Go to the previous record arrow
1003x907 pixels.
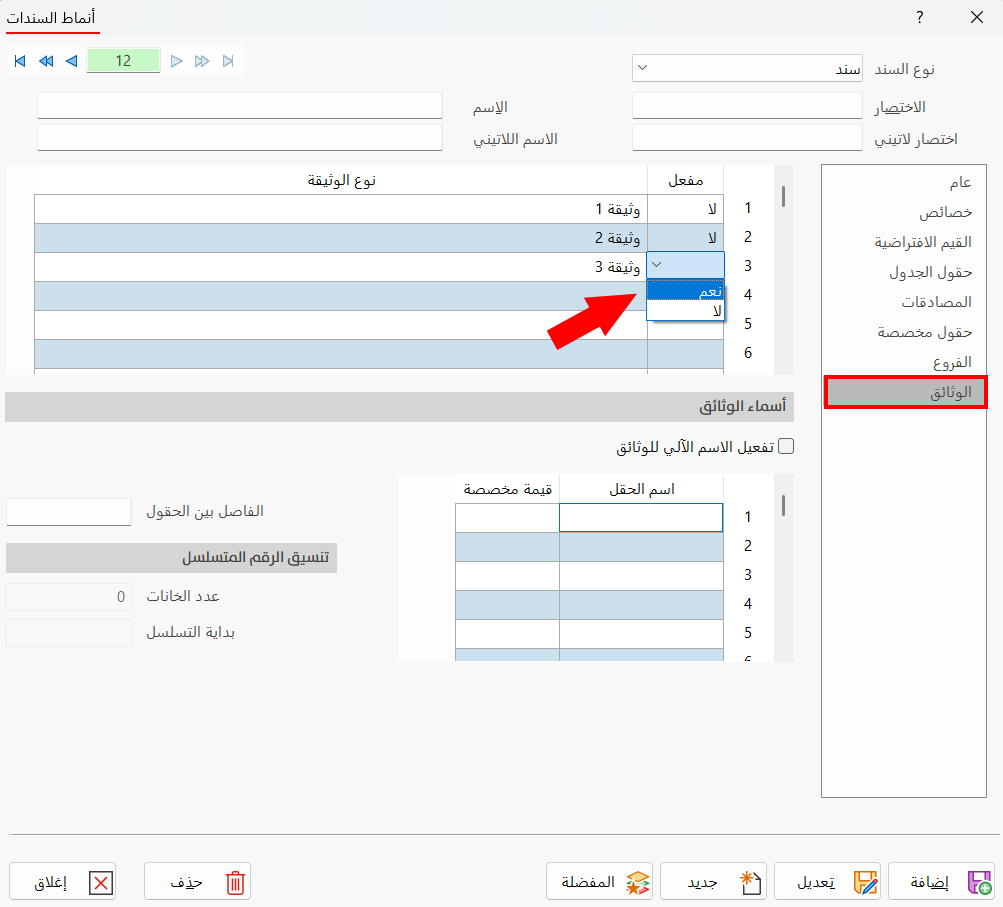(72, 61)
